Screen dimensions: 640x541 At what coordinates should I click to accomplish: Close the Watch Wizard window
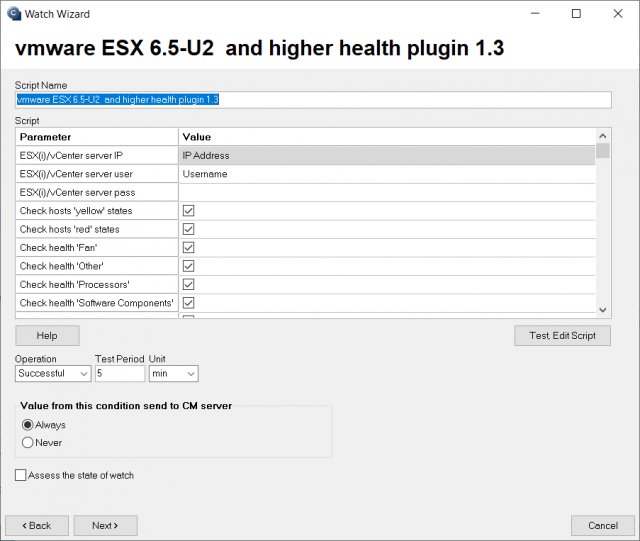point(618,13)
